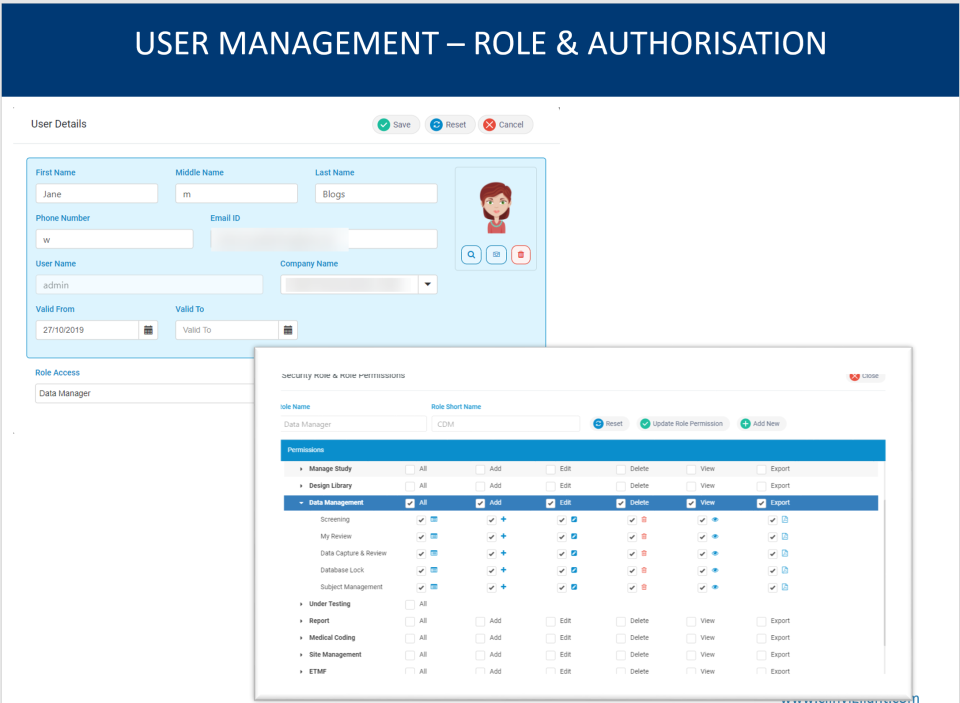Open the Valid From calendar picker
Viewport: 960px width, 703px height.
pyautogui.click(x=148, y=329)
